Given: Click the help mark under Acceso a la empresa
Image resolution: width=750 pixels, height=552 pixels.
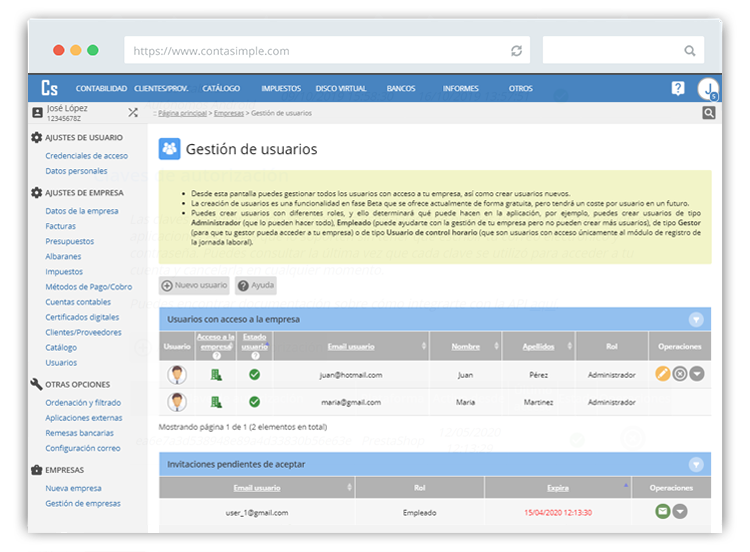Looking at the screenshot, I should pos(217,356).
